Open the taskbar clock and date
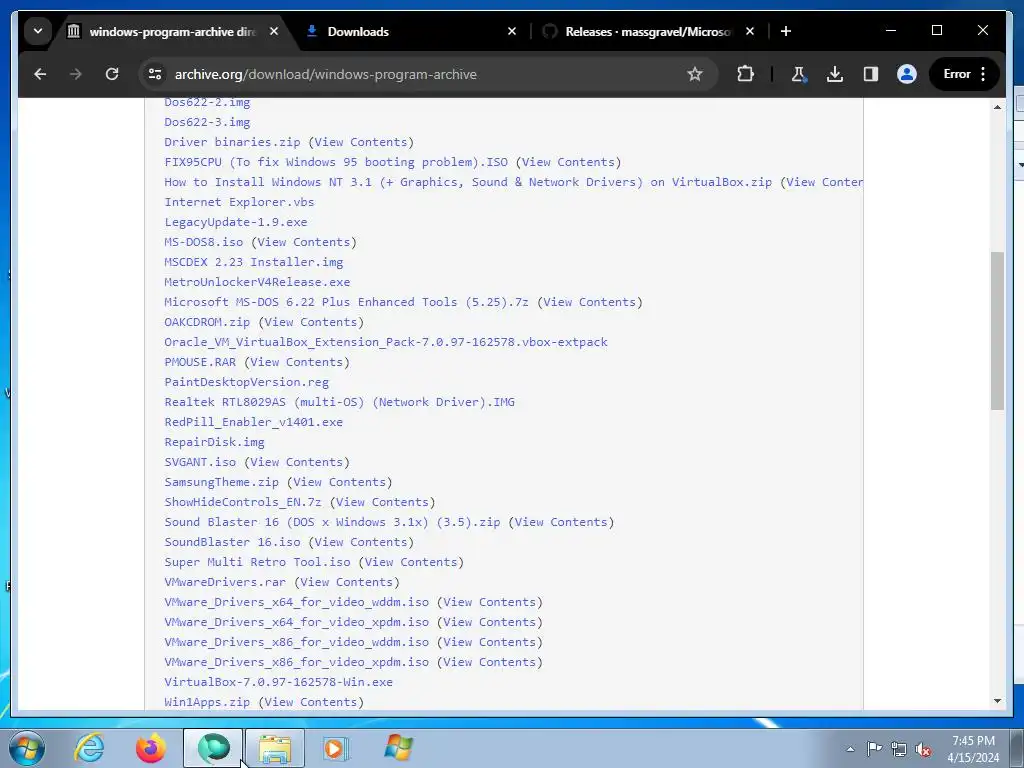1024x768 pixels. coord(973,749)
